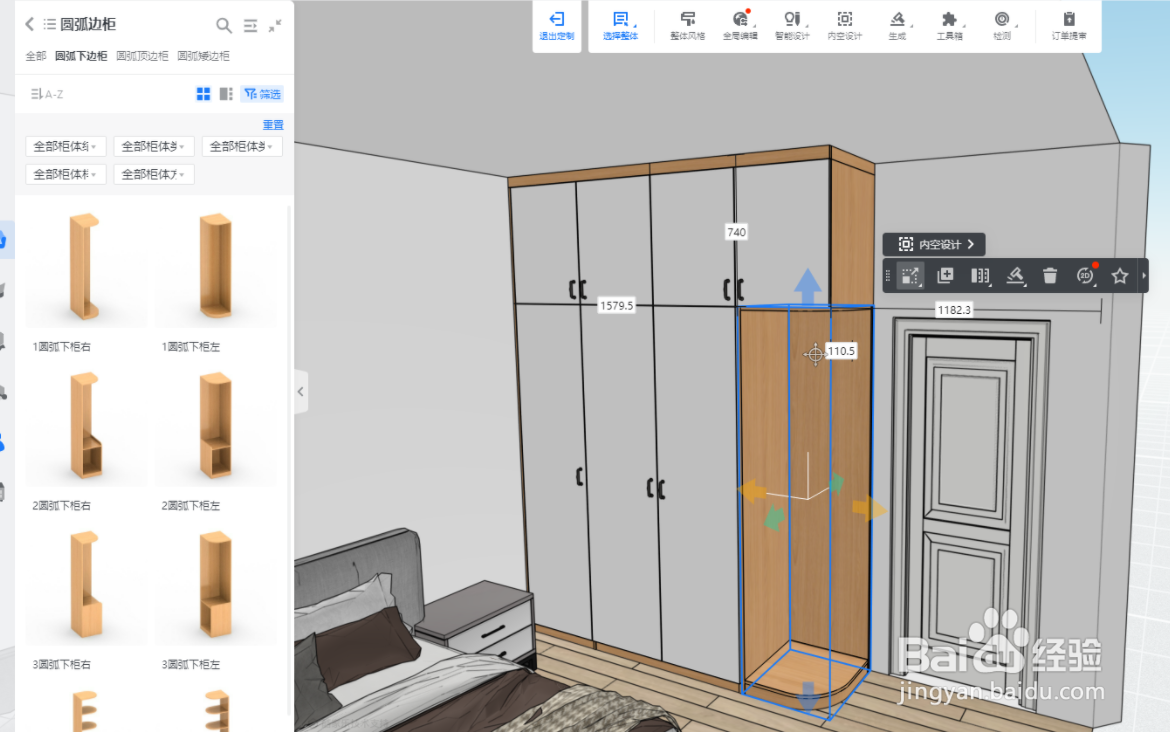The width and height of the screenshot is (1170, 732).
Task: Select the 圆弧下边柜 tab
Action: click(81, 56)
